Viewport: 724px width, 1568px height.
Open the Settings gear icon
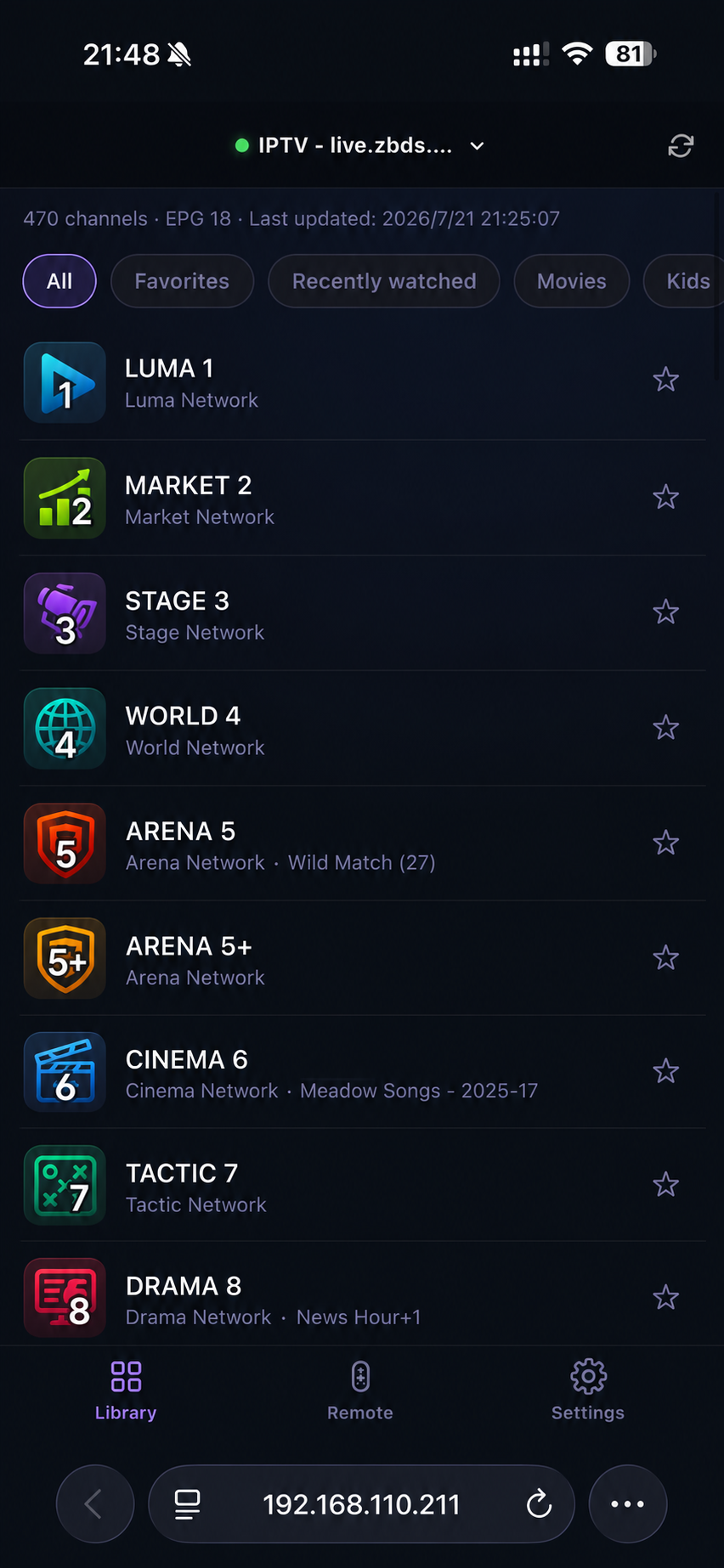(x=588, y=1376)
